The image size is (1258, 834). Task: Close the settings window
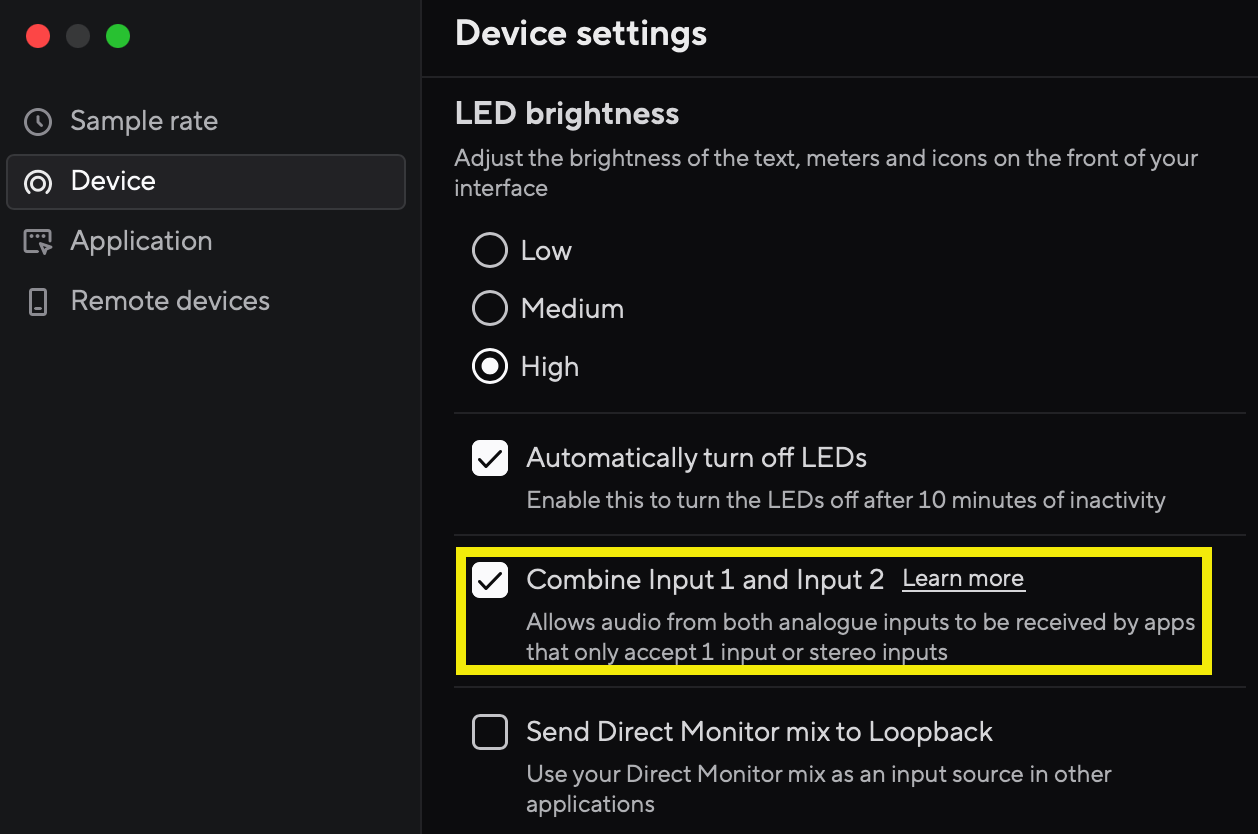pyautogui.click(x=38, y=37)
